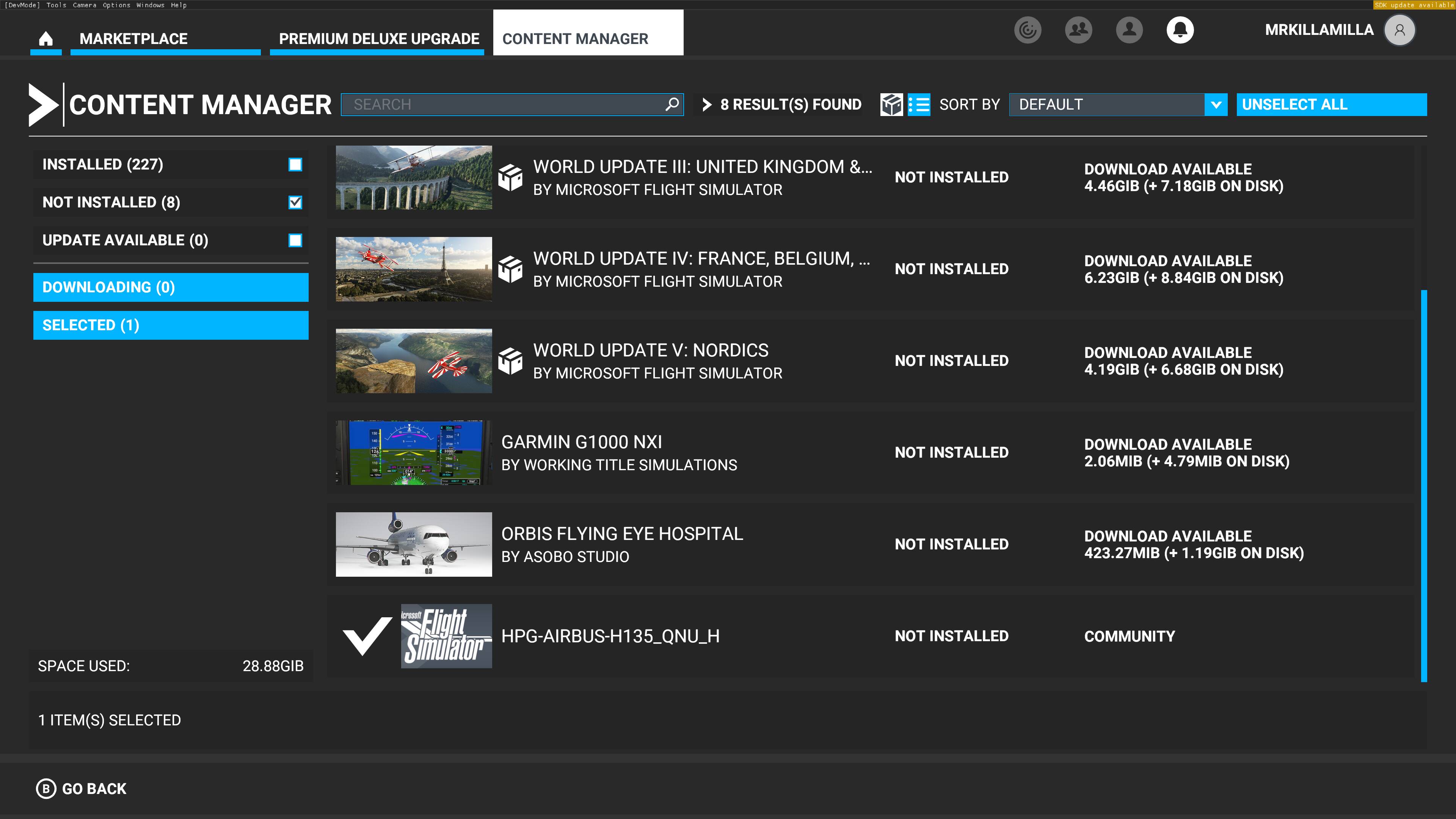Switch to list view icon
The image size is (1456, 819).
[919, 105]
